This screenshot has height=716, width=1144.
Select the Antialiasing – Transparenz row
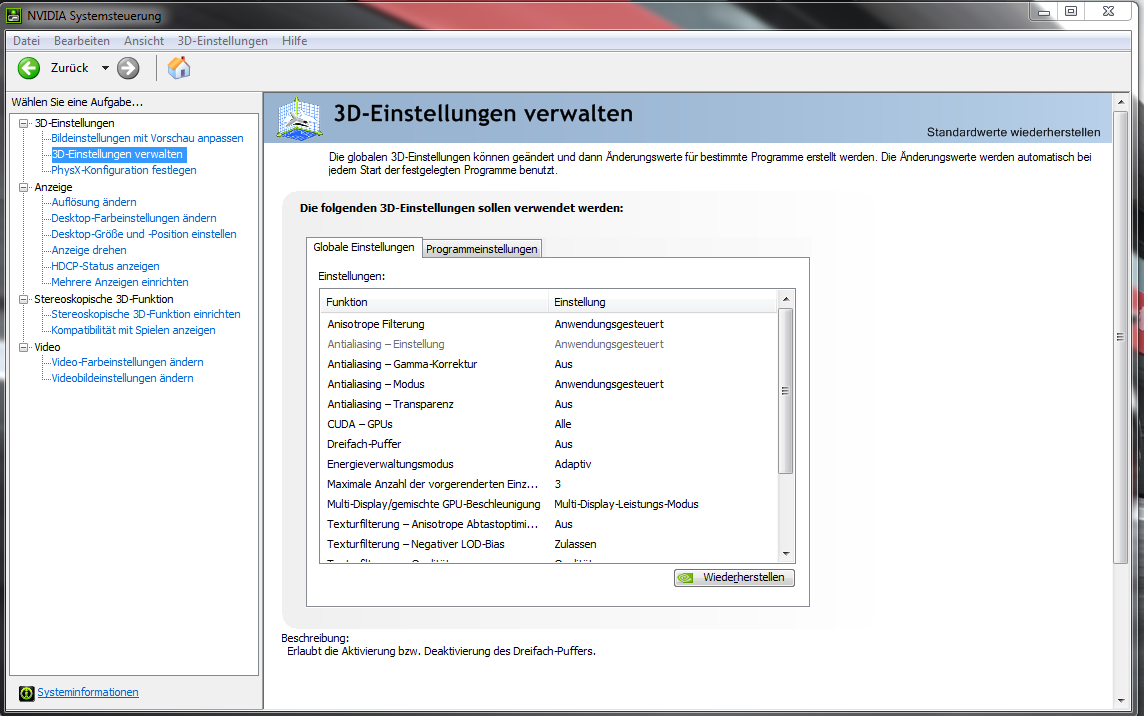point(549,404)
